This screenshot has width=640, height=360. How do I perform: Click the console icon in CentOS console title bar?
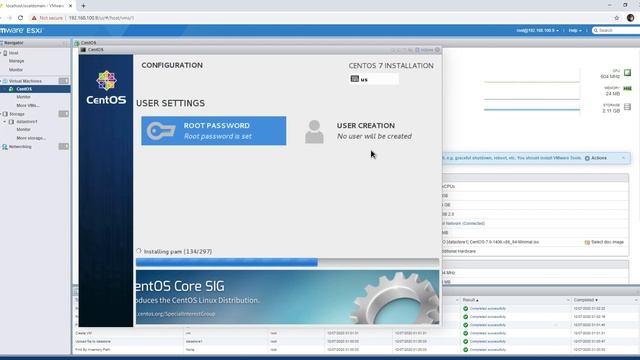point(83,50)
